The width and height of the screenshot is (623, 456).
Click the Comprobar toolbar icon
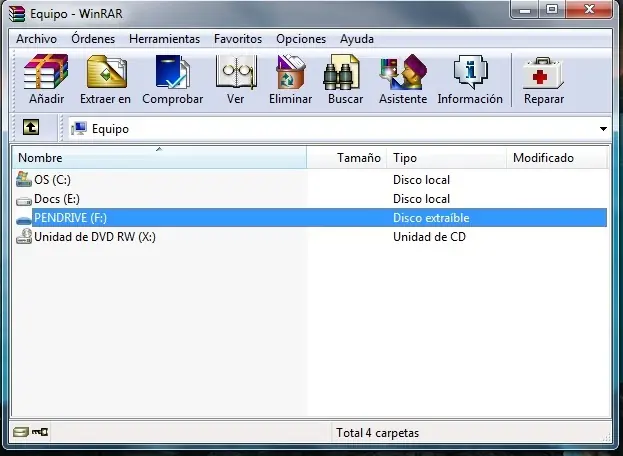[172, 72]
